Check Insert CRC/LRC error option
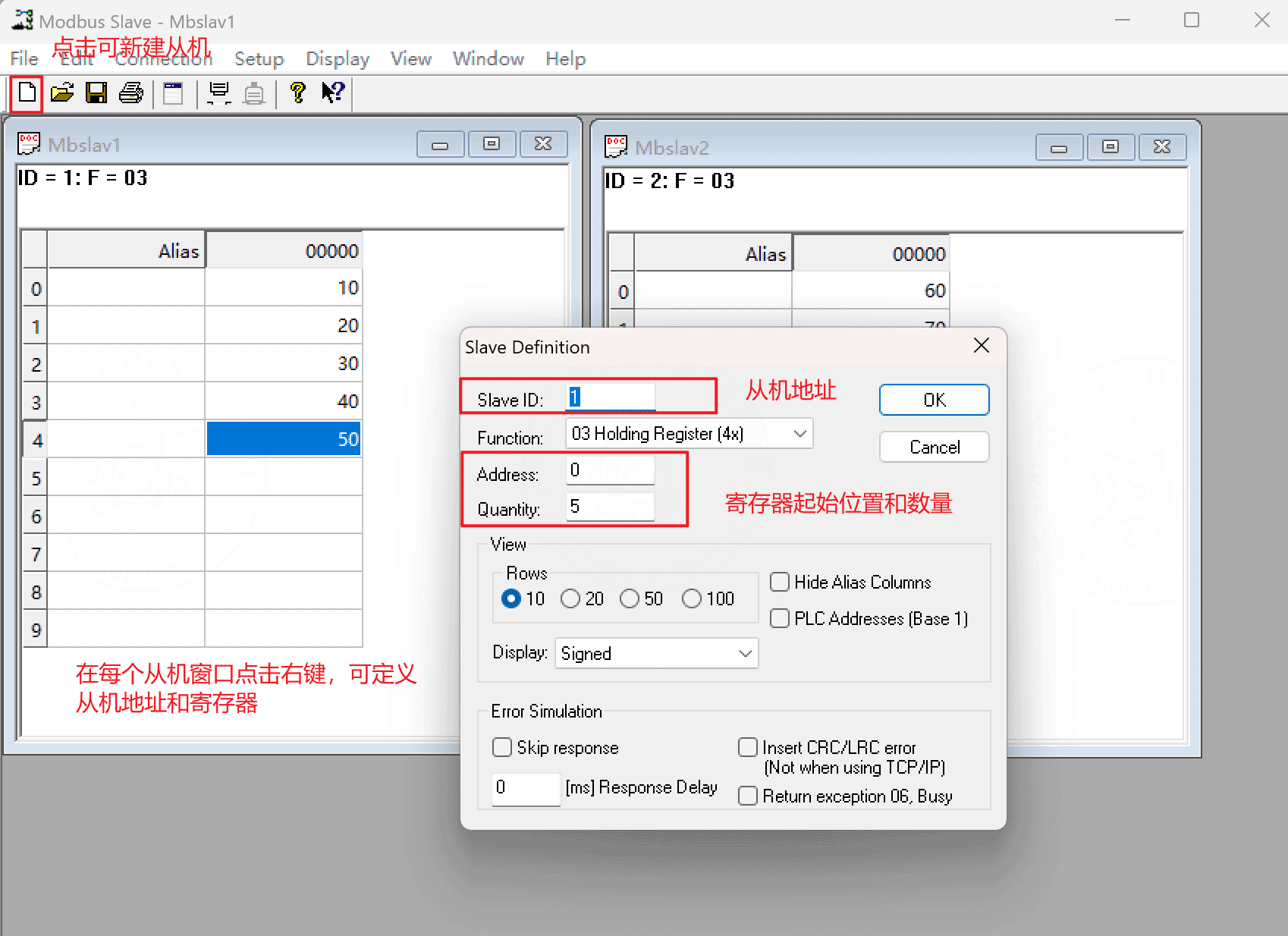1288x936 pixels. point(748,747)
